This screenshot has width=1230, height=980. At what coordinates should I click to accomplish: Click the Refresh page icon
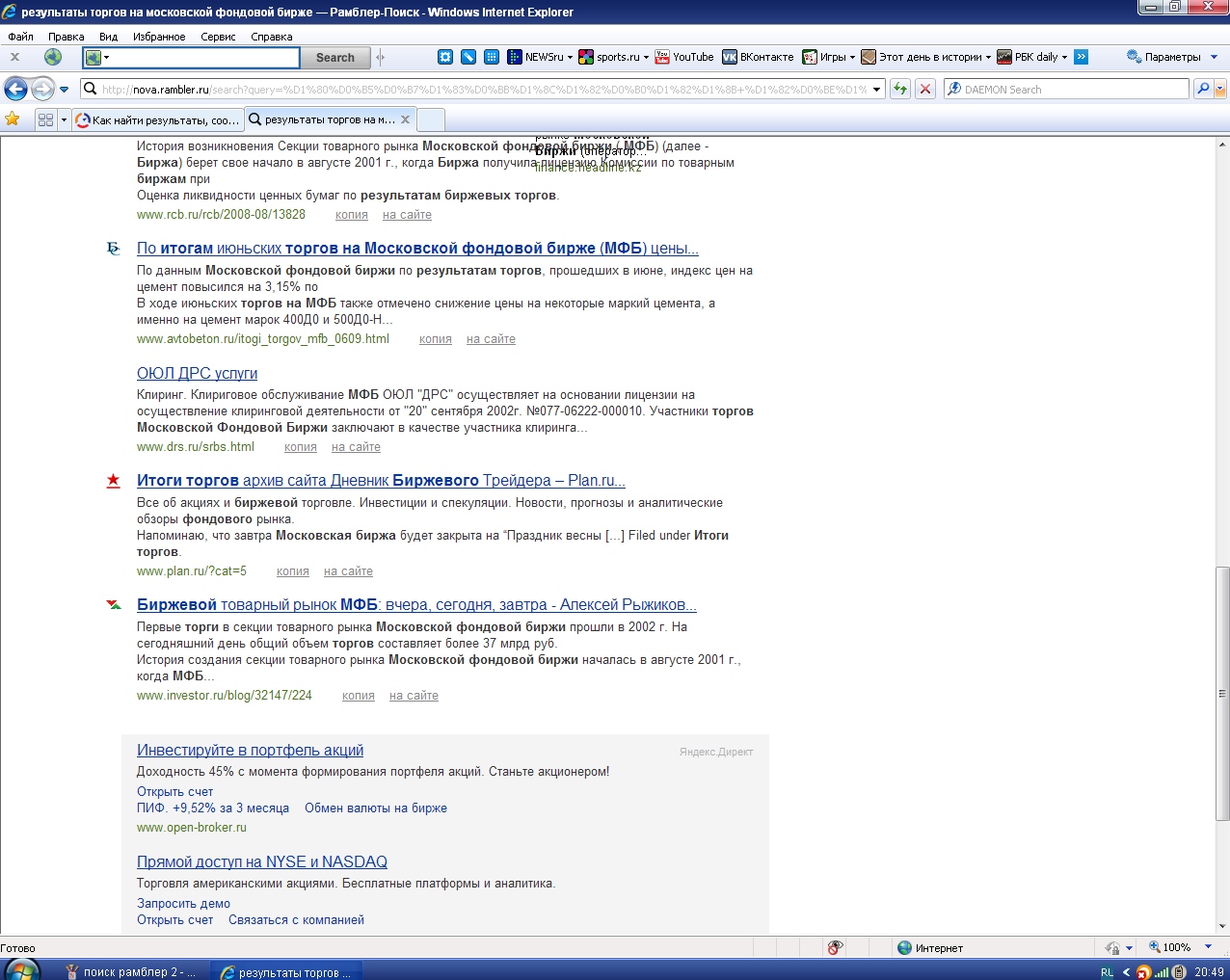pyautogui.click(x=900, y=89)
